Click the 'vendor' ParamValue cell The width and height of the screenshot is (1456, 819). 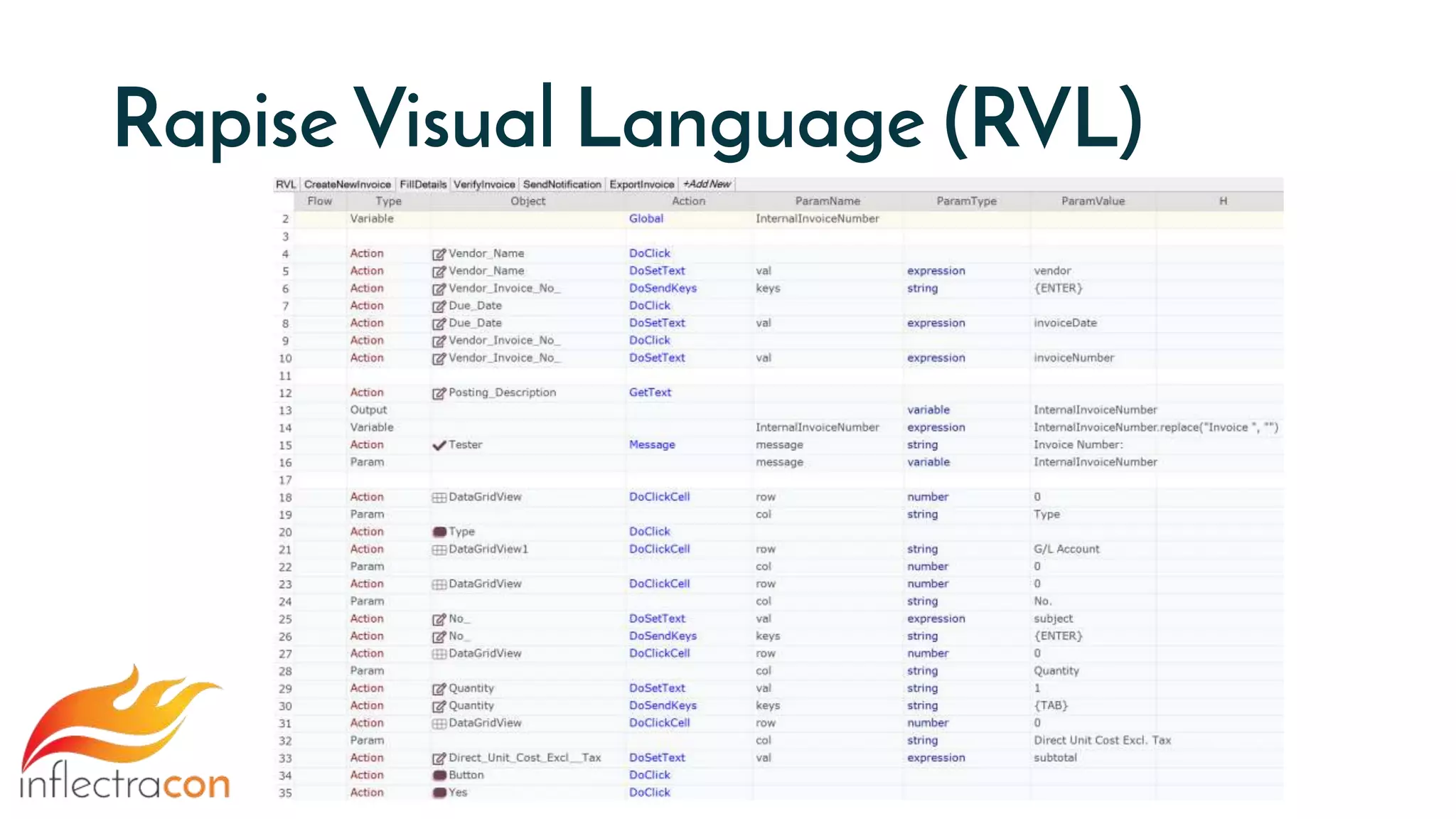click(1052, 271)
